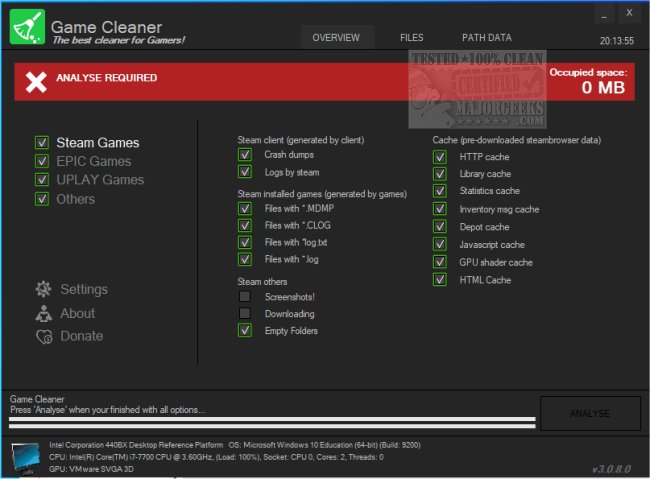650x479 pixels.
Task: Click the GPU: VMware SVGA 3D text
Action: pos(91,469)
